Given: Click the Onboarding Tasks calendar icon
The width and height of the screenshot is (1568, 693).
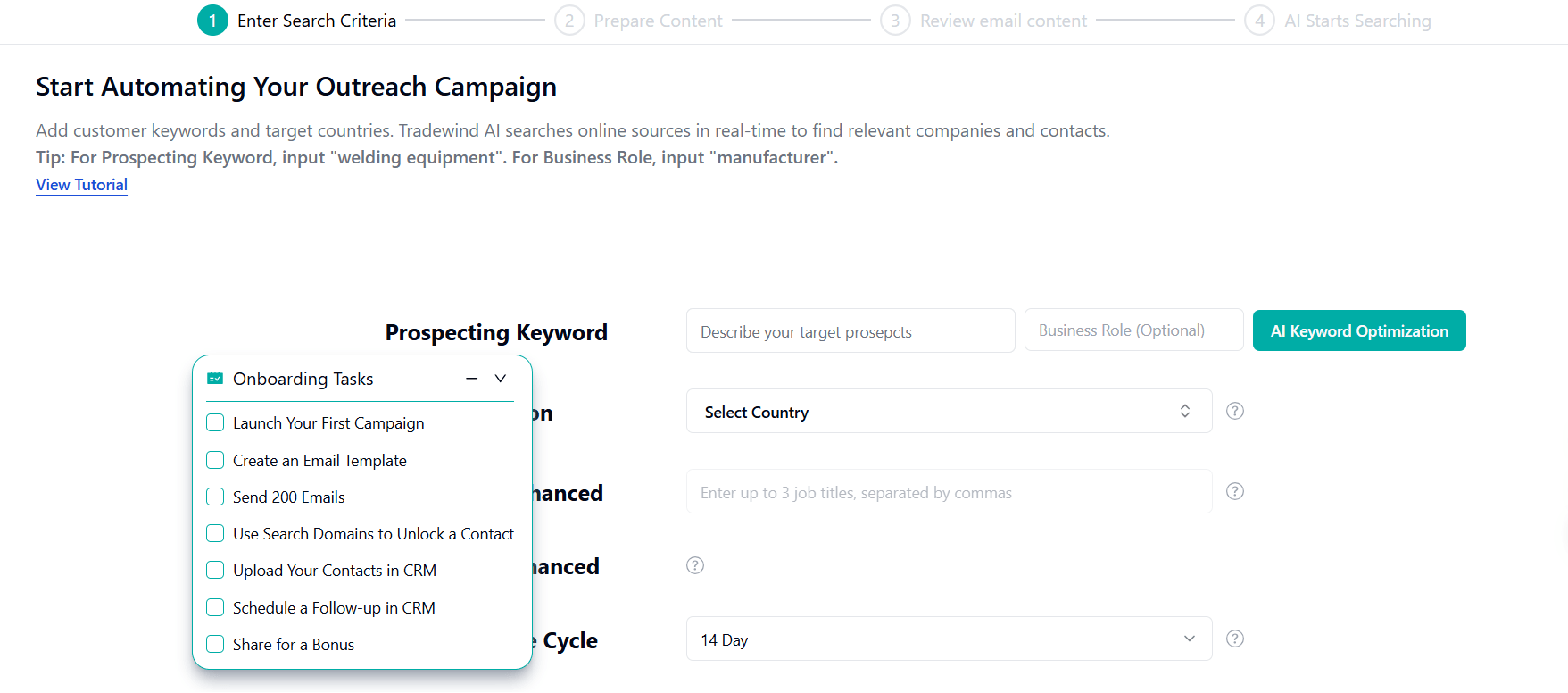Looking at the screenshot, I should click(x=215, y=379).
